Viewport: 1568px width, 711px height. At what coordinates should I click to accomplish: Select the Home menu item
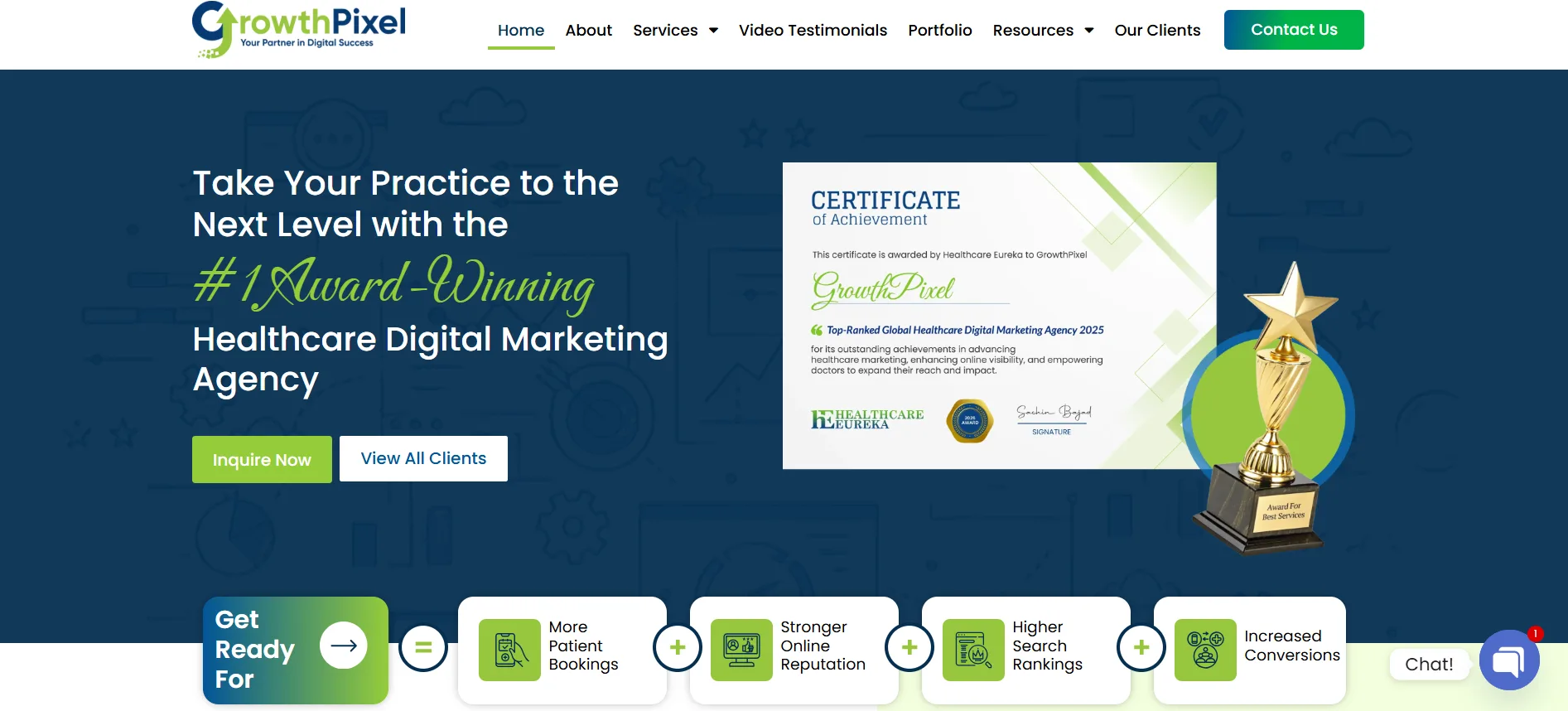(521, 31)
